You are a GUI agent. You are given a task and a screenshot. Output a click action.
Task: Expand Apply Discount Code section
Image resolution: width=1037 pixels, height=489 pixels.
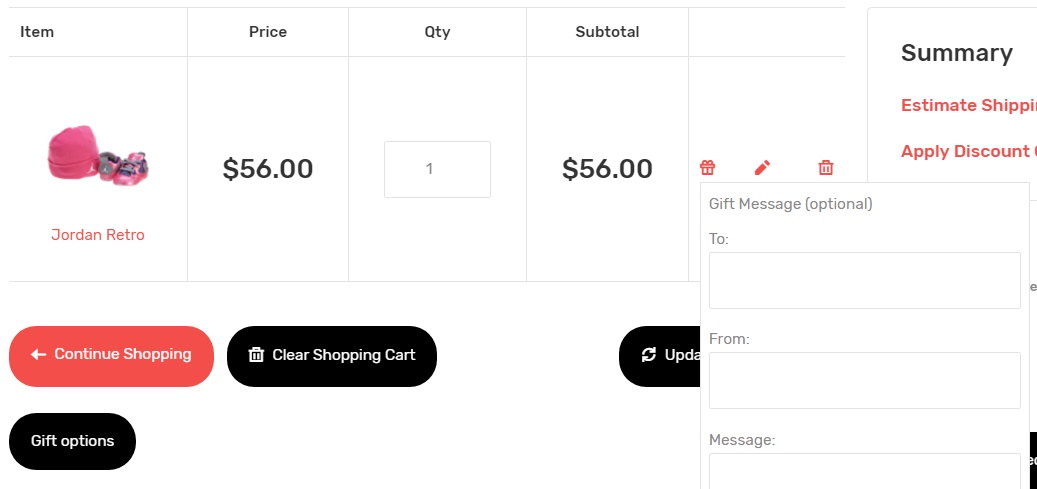[x=968, y=152]
